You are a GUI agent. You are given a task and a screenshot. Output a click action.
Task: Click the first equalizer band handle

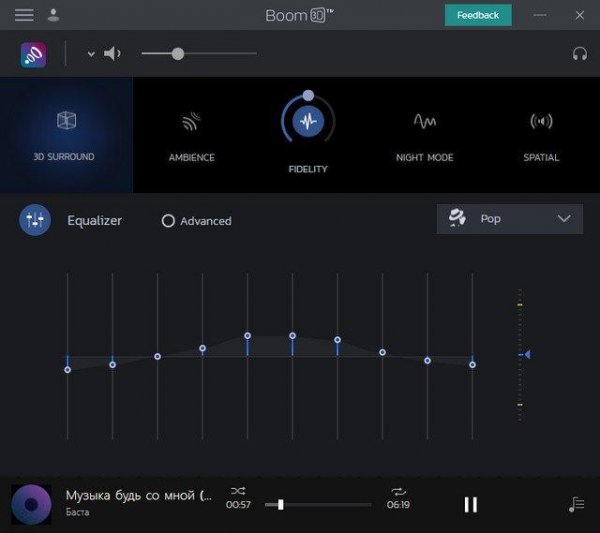pyautogui.click(x=67, y=370)
